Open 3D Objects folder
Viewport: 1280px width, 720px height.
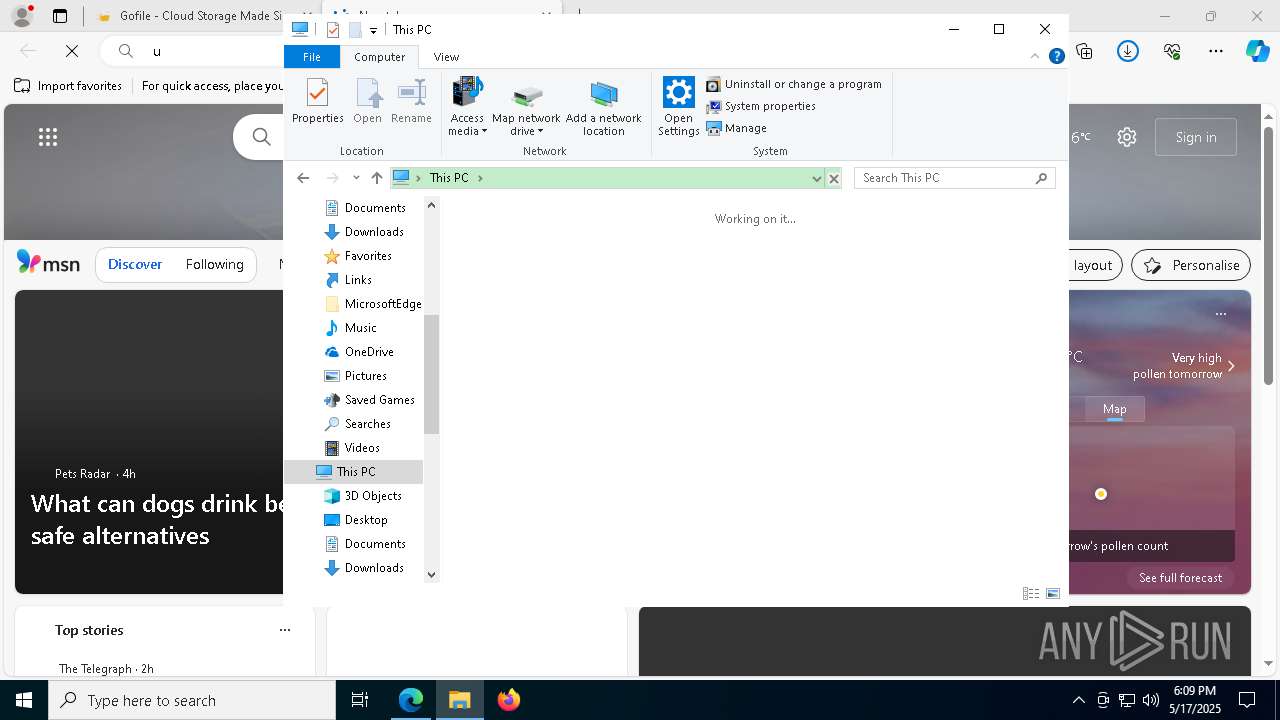point(373,496)
